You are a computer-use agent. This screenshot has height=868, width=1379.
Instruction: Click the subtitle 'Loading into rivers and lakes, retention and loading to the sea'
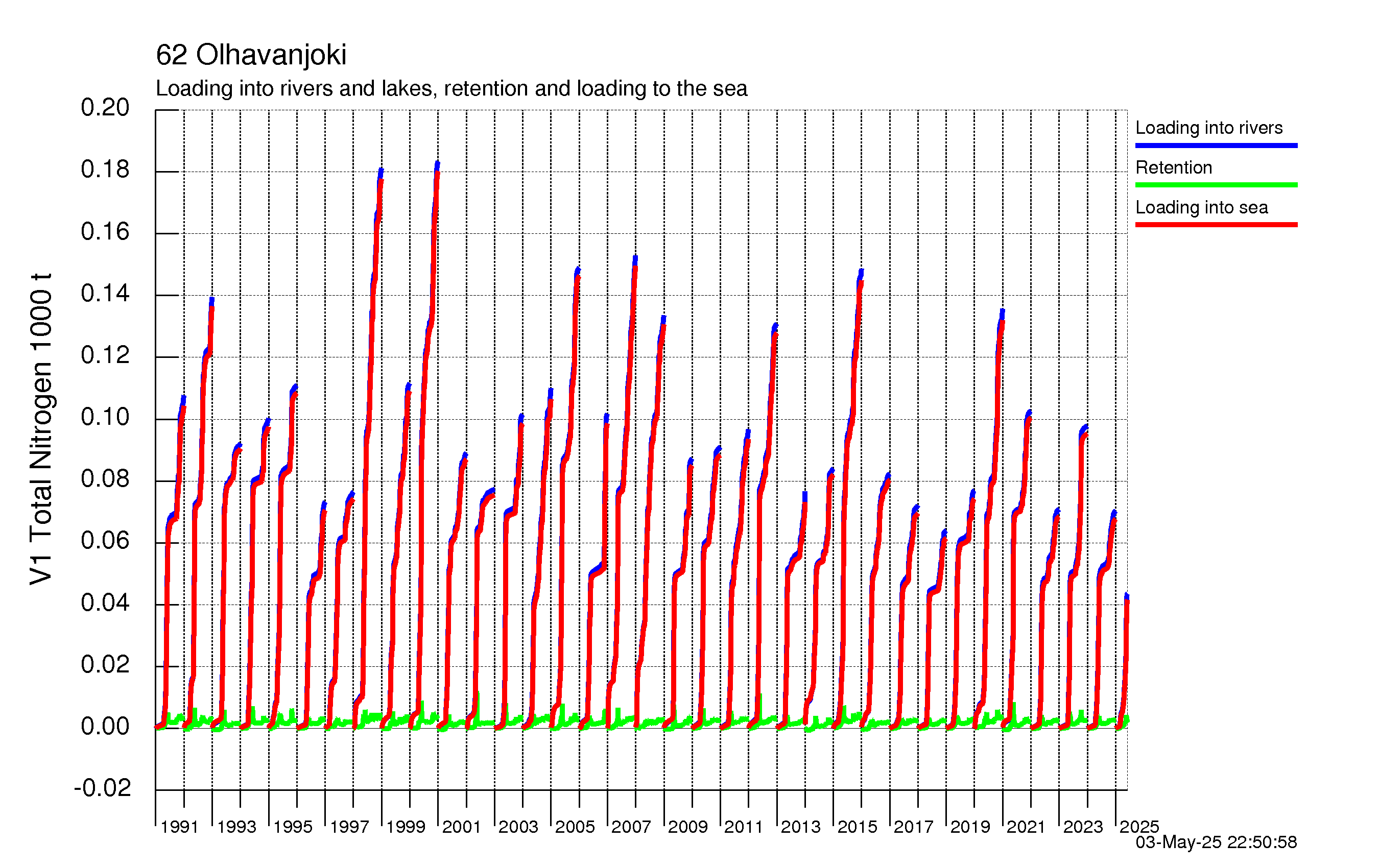tap(451, 89)
